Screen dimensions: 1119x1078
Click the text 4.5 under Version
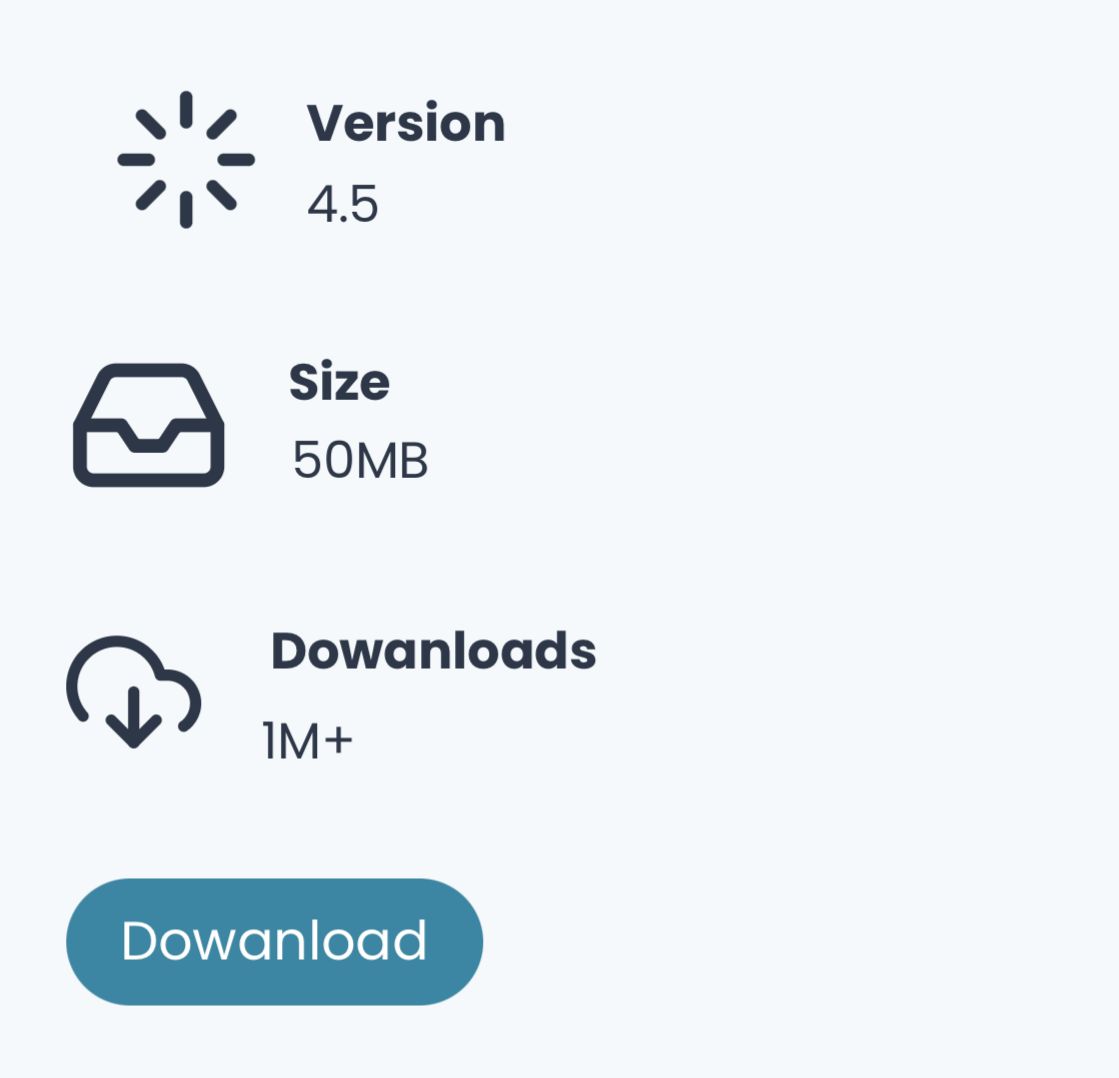pyautogui.click(x=343, y=204)
